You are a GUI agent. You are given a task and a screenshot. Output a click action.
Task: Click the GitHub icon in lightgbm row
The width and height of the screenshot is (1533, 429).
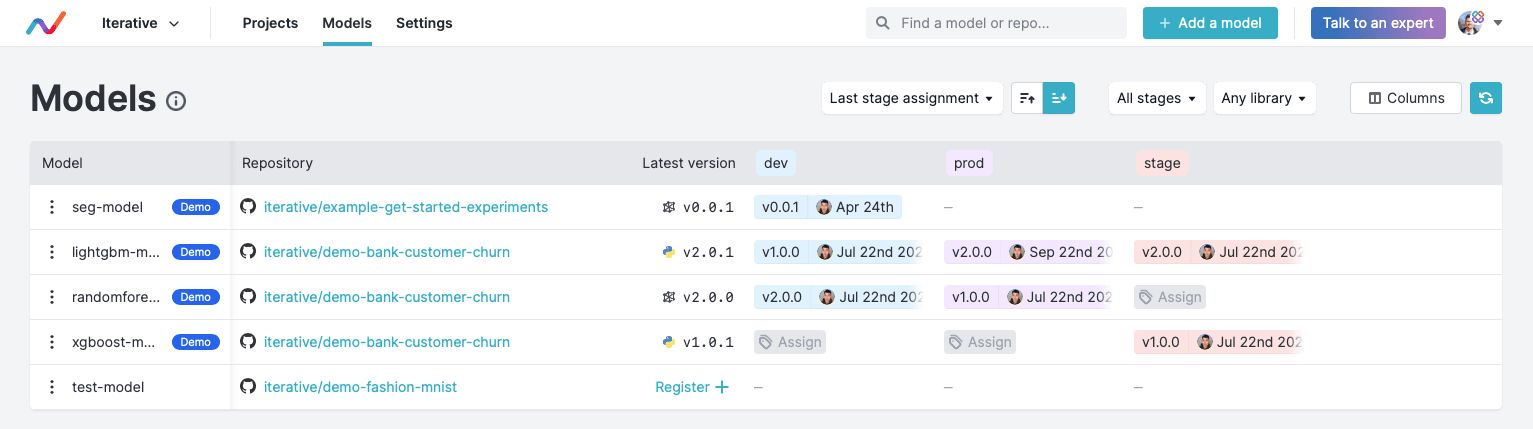pos(248,252)
